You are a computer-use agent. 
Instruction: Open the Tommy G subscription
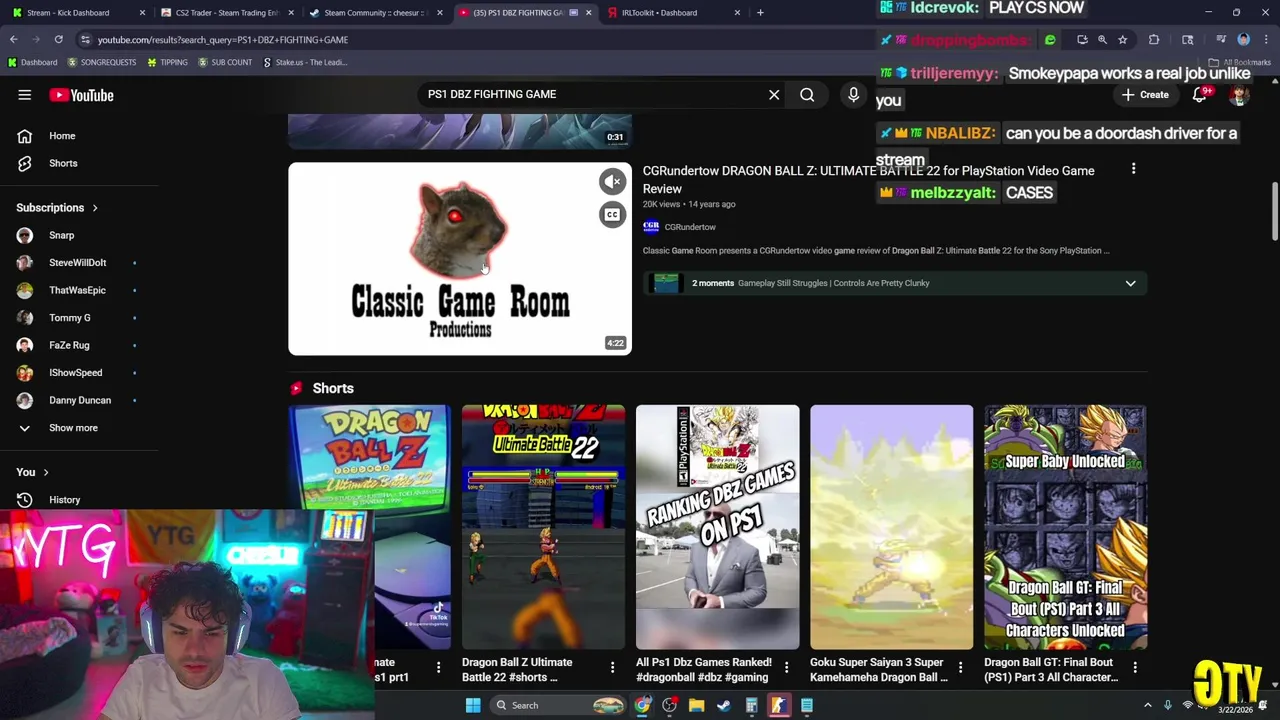pos(72,318)
